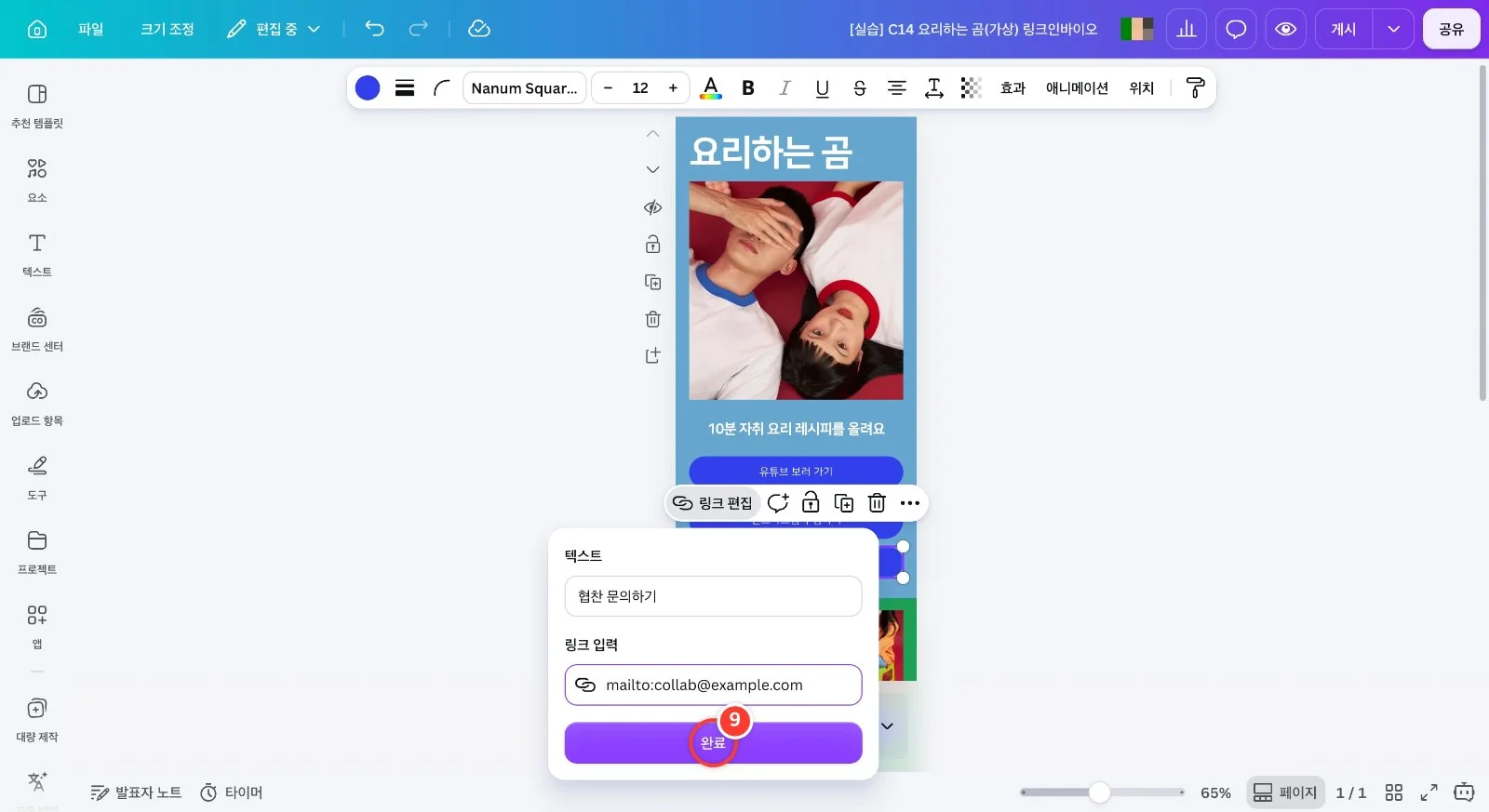Click the 공유 share button
1489x812 pixels.
coord(1451,29)
